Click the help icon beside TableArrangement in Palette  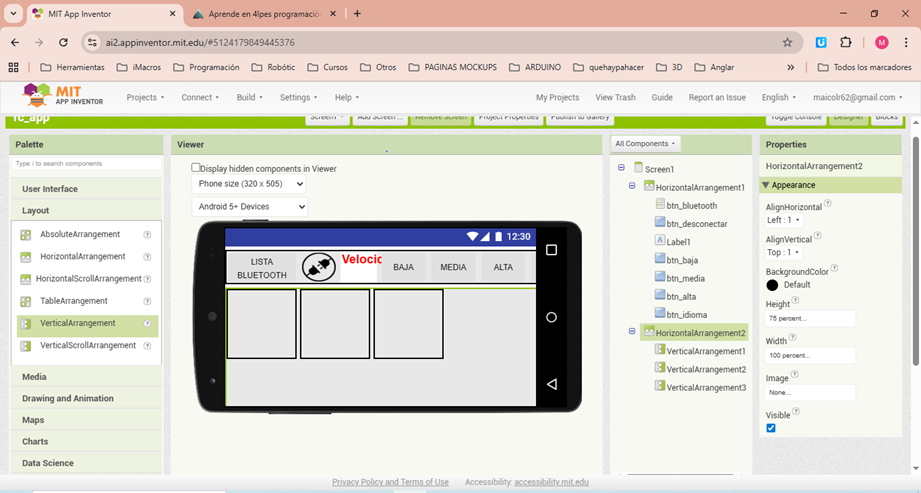(x=147, y=301)
